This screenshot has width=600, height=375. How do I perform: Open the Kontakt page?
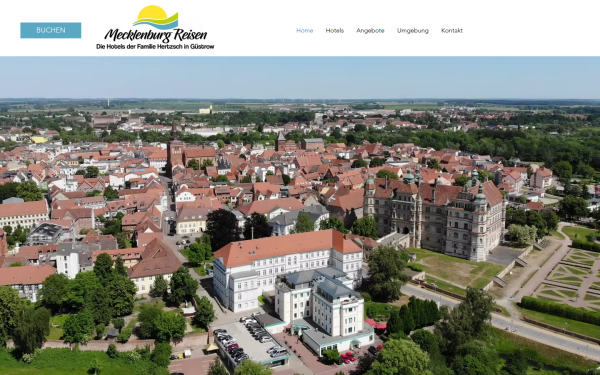452,31
